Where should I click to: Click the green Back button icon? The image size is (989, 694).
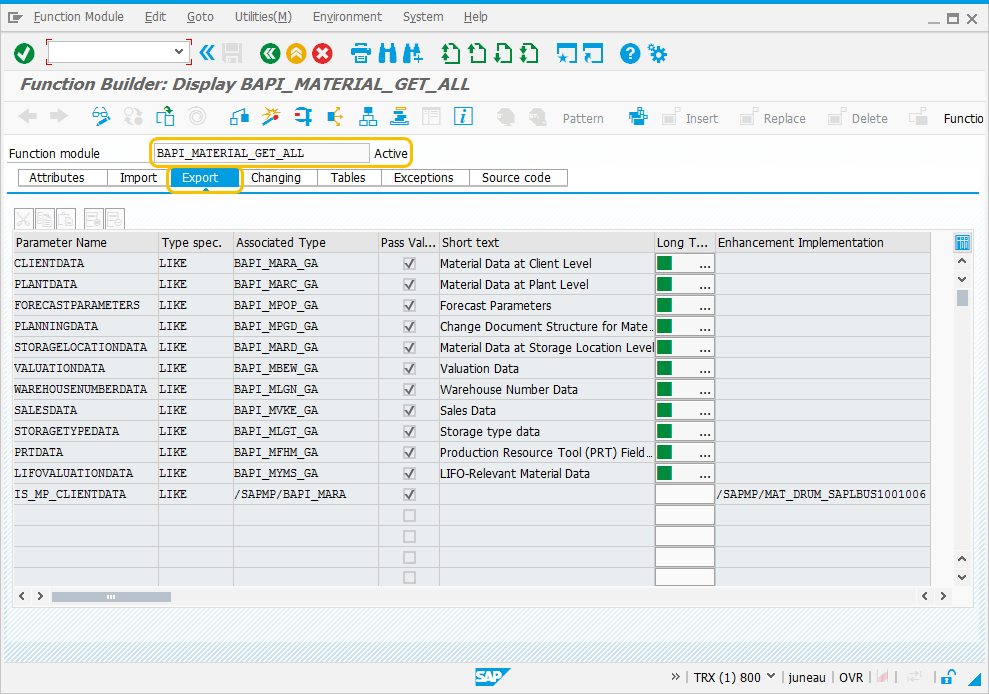(x=270, y=54)
